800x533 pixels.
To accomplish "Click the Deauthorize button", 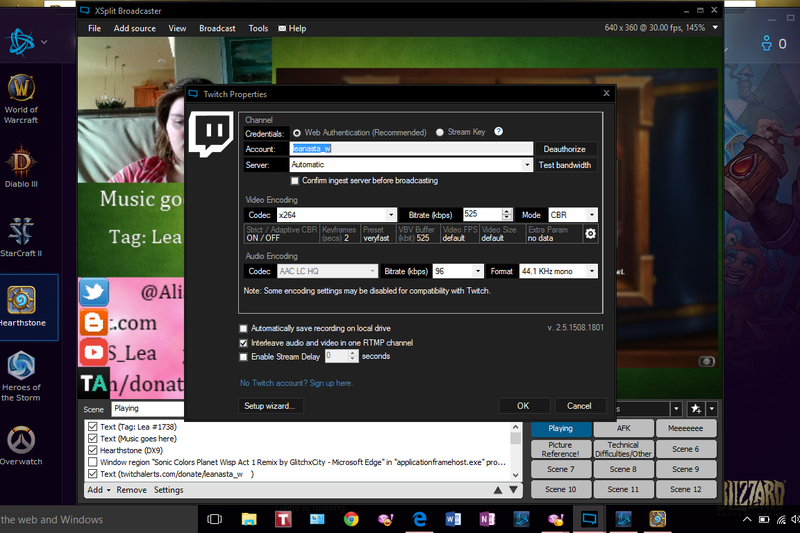I will [564, 149].
